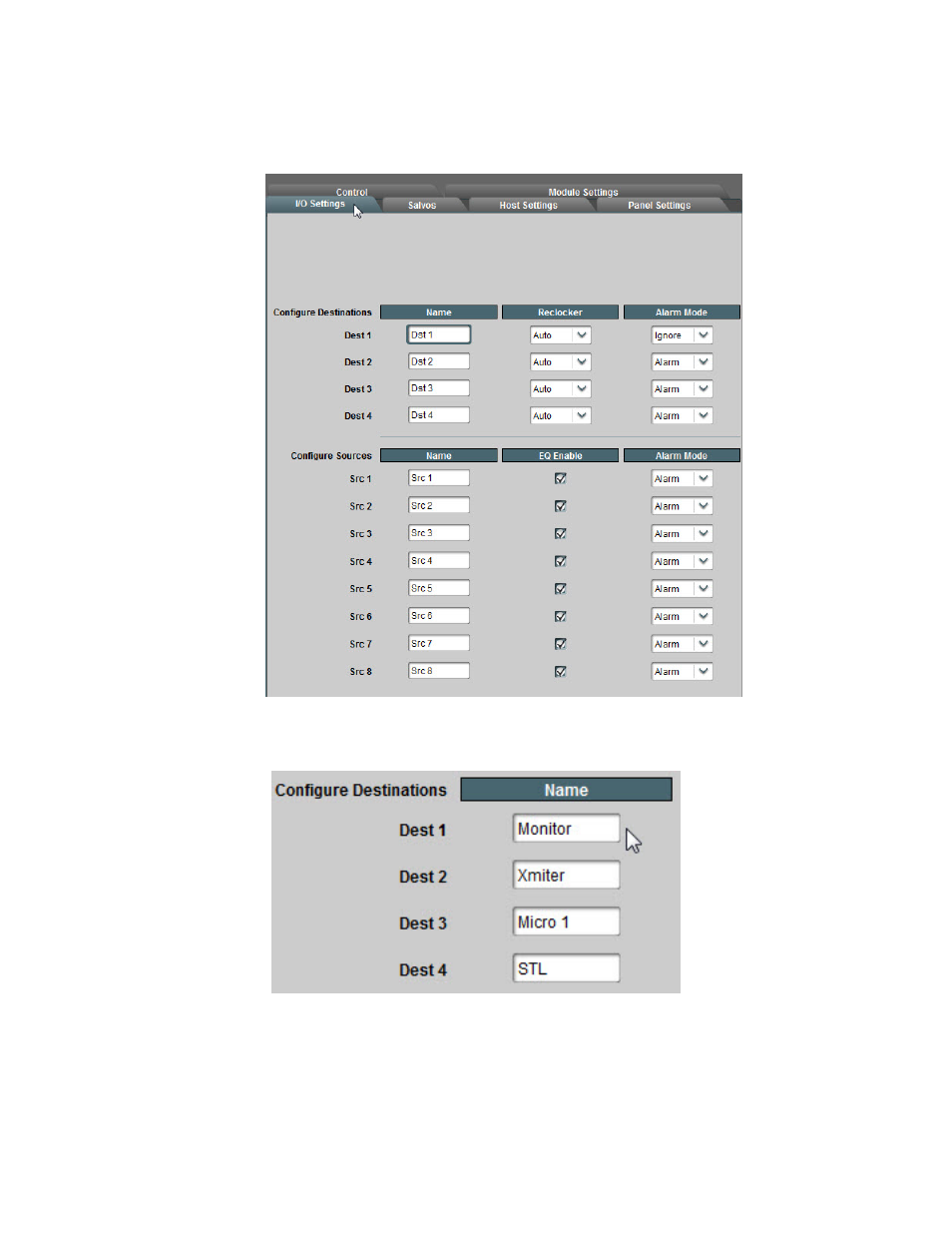Toggle EQ Enable checkbox for Src 7

561,644
